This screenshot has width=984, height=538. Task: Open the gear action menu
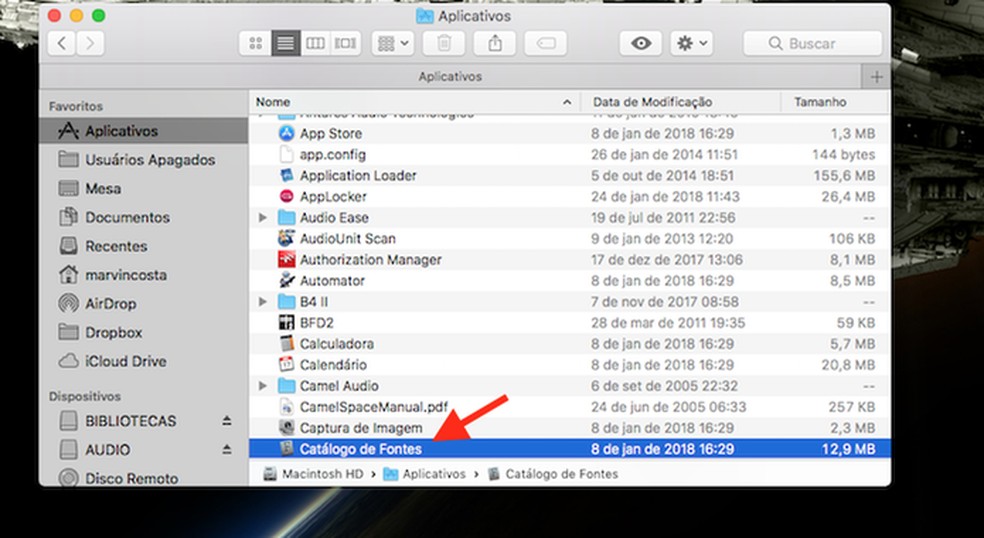692,43
